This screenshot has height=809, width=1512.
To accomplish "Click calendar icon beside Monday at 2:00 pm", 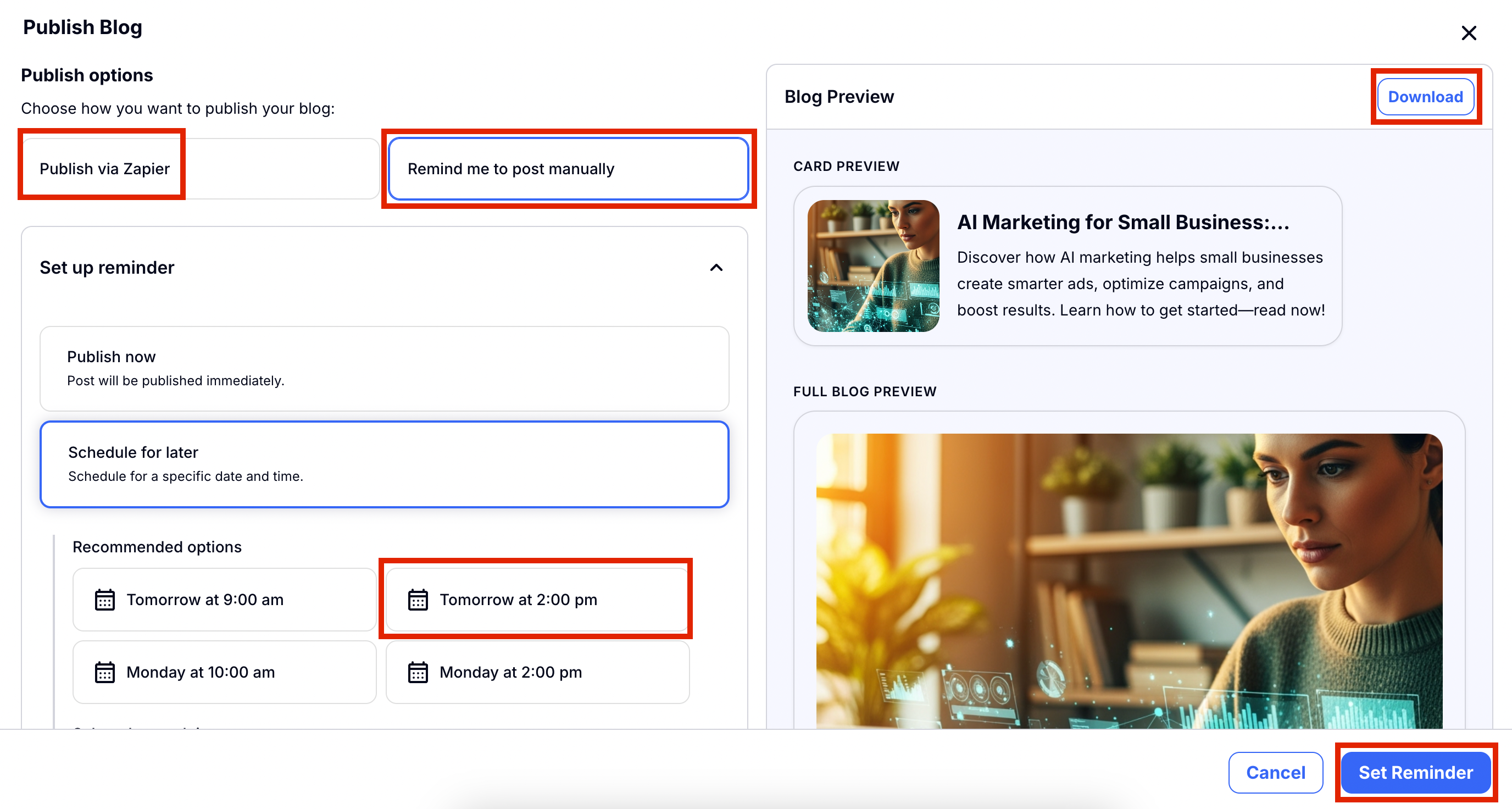I will 418,672.
